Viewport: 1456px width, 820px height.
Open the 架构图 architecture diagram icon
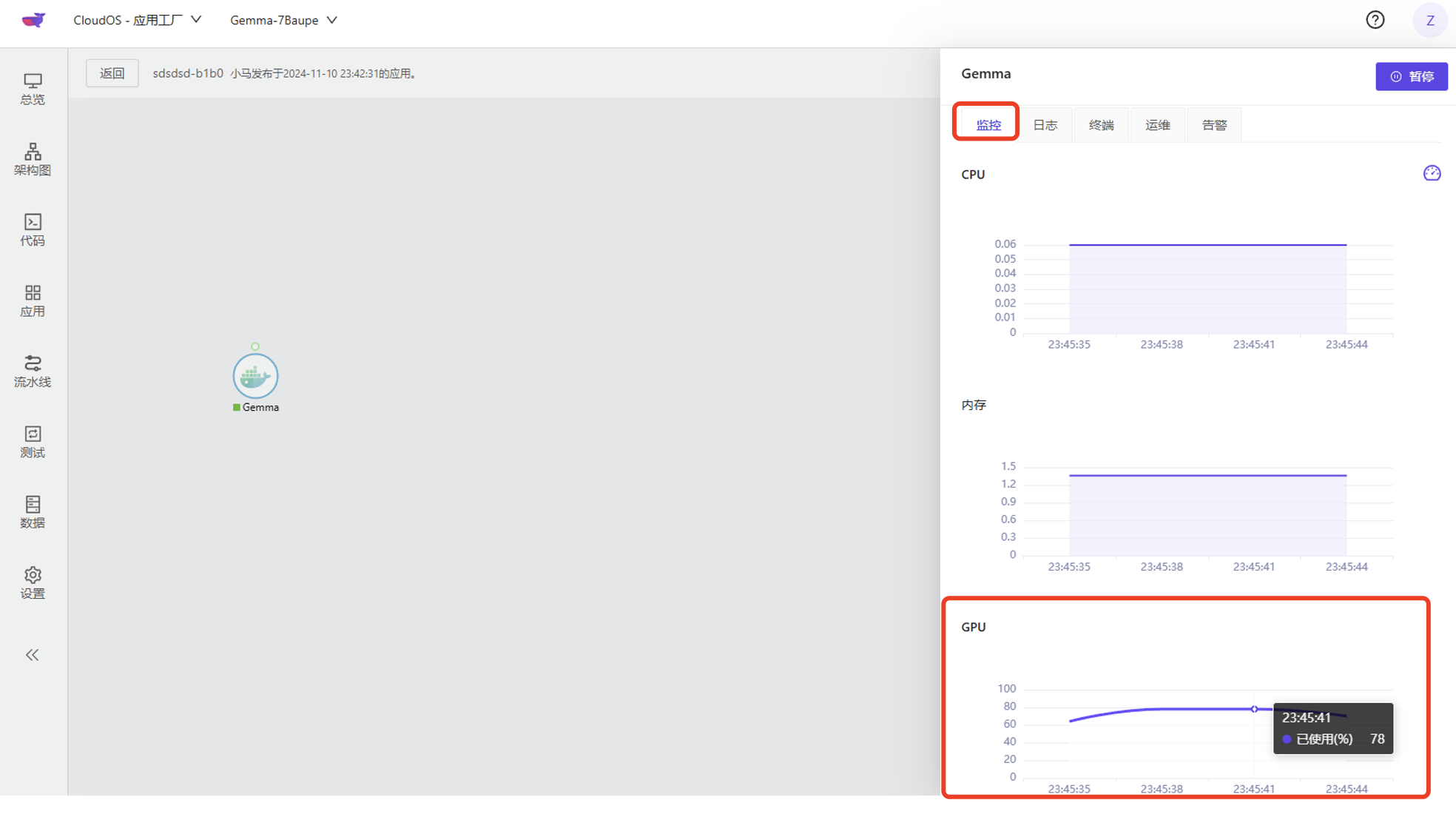(33, 159)
